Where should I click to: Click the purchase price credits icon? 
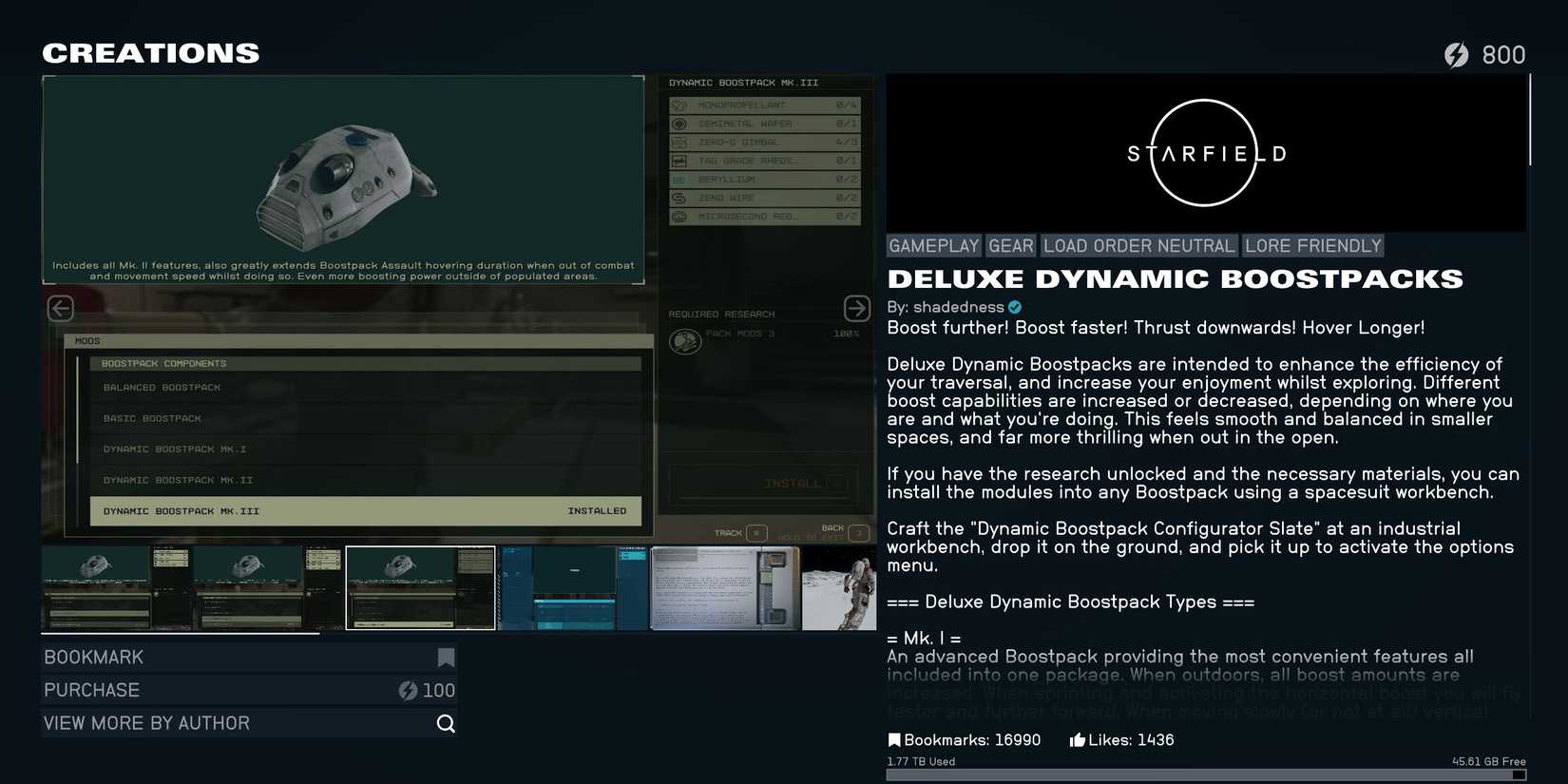408,691
